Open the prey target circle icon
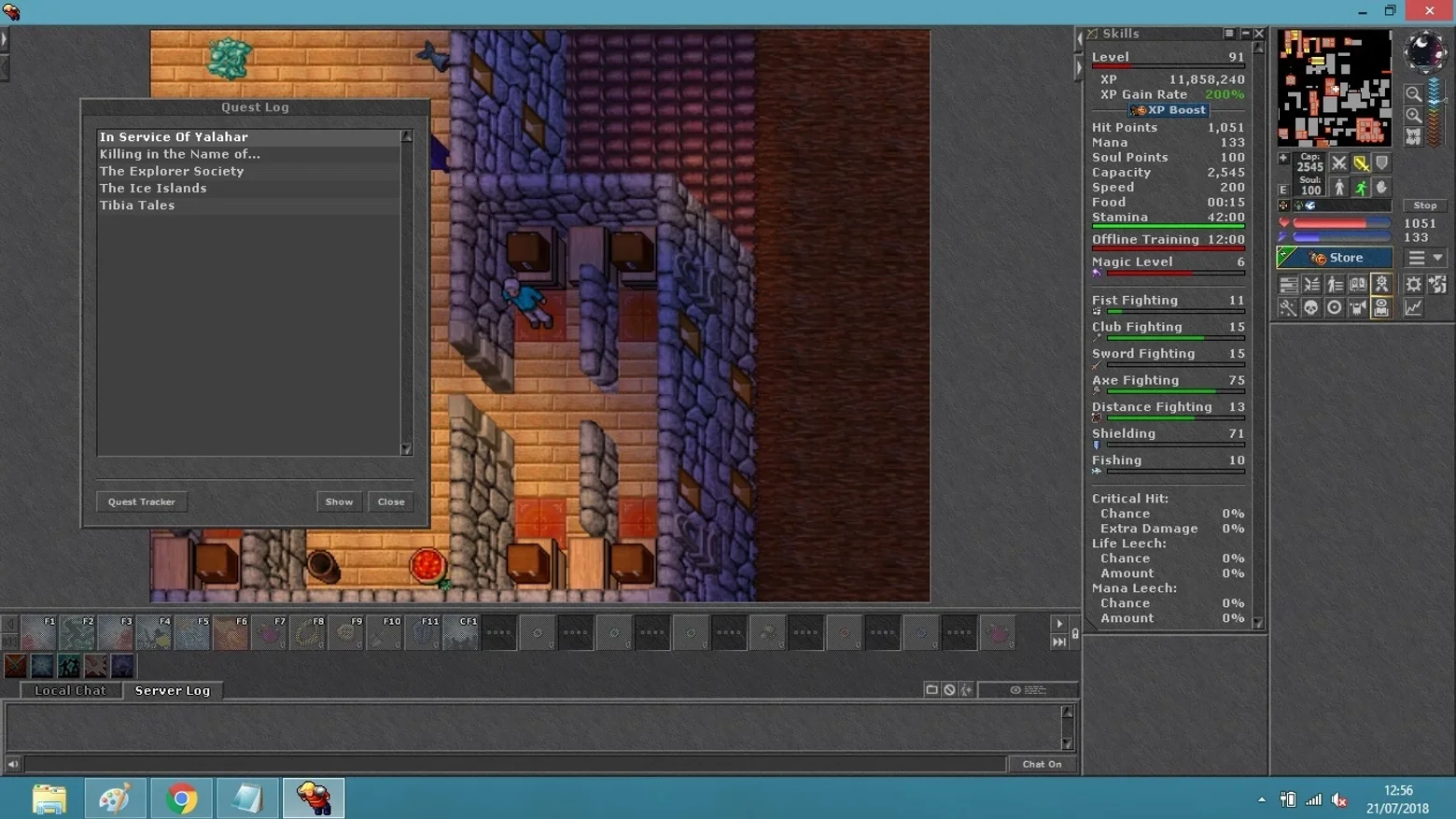Image resolution: width=1456 pixels, height=819 pixels. pyautogui.click(x=1335, y=308)
